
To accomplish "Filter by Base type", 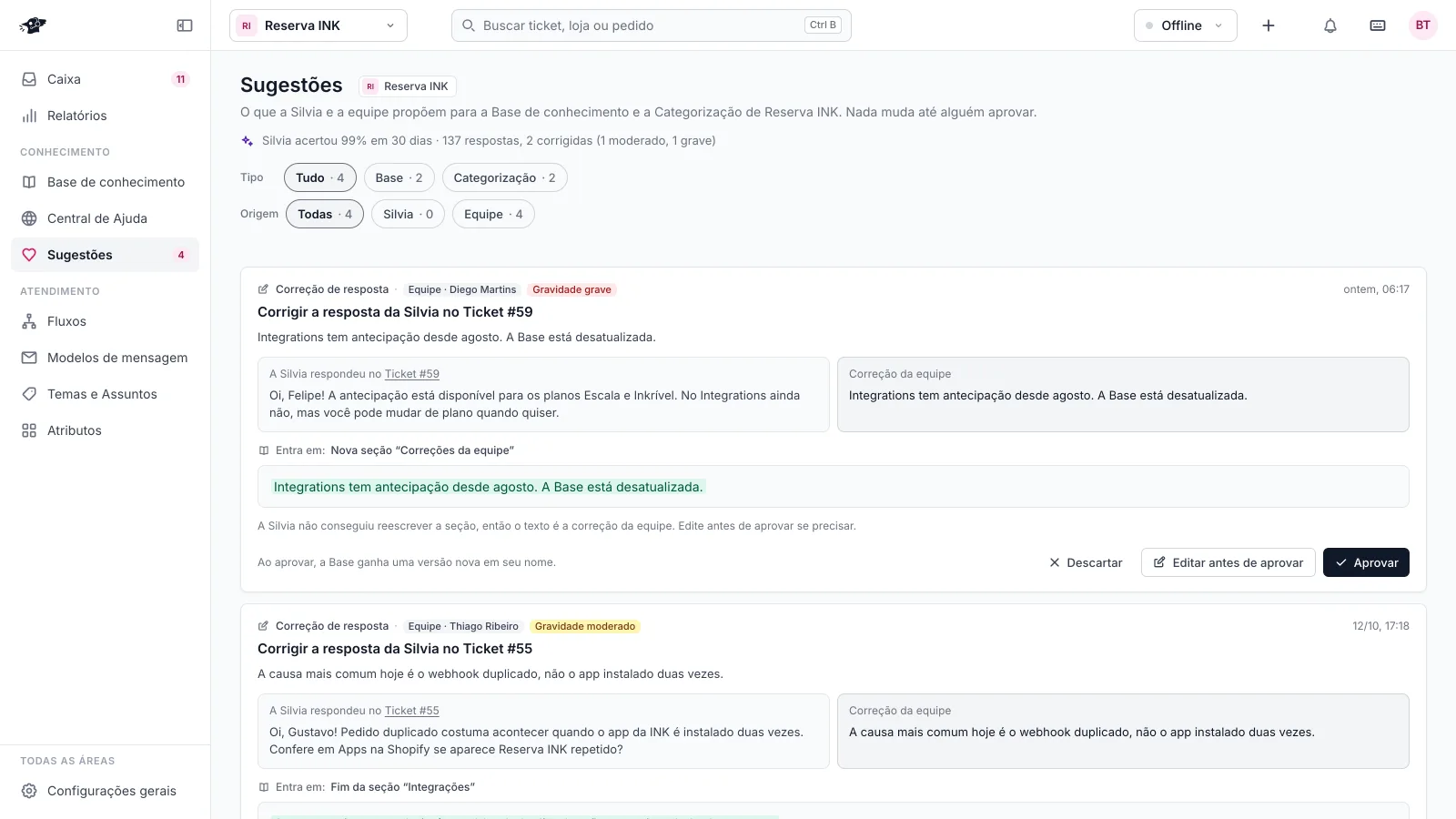I will [x=399, y=177].
